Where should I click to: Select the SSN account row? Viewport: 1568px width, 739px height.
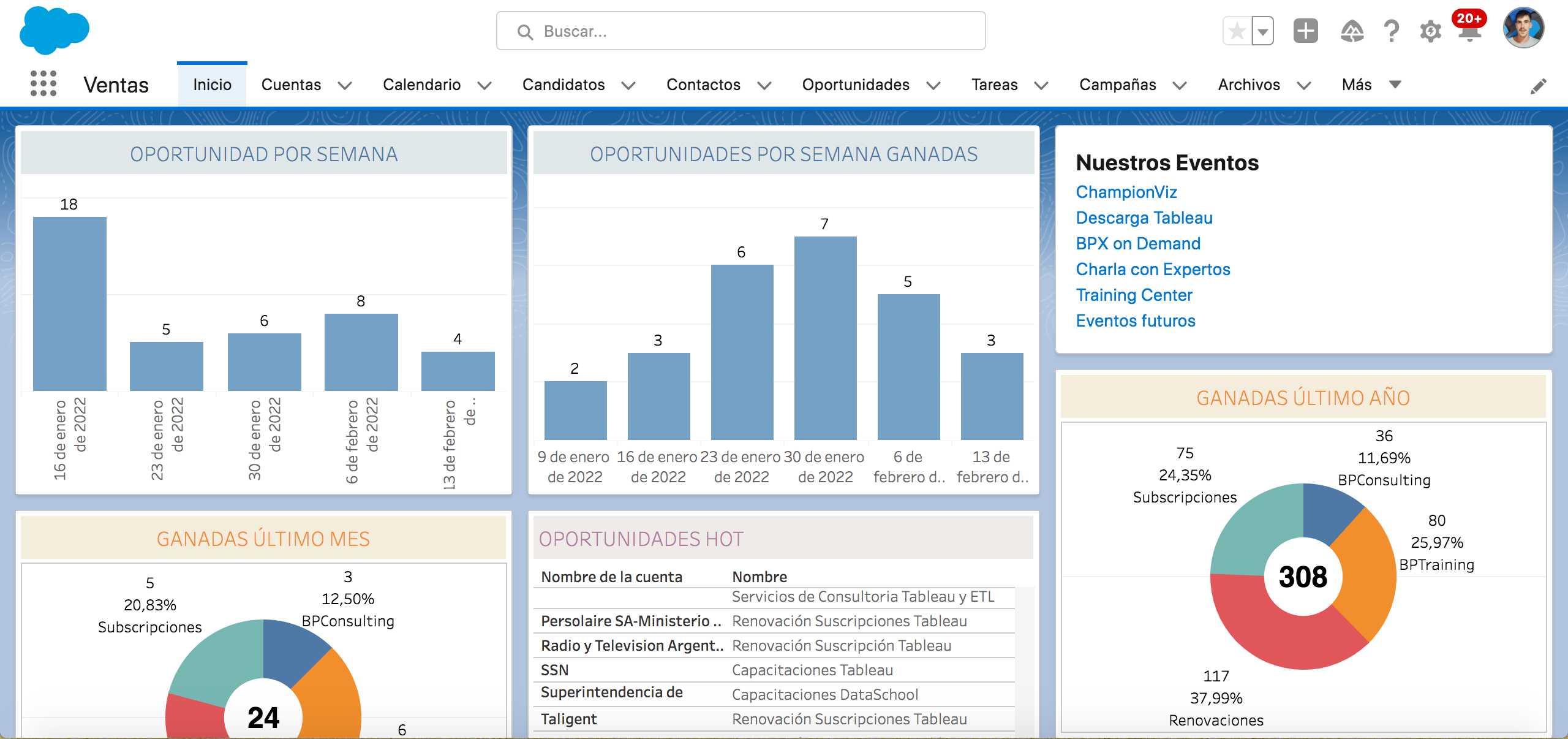coord(774,670)
